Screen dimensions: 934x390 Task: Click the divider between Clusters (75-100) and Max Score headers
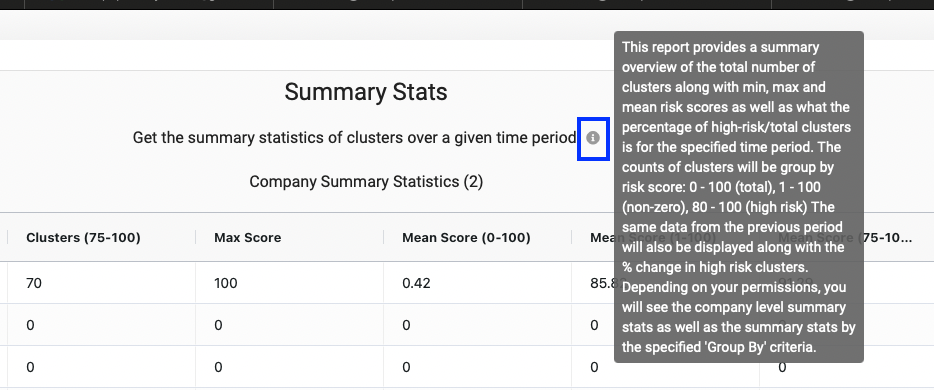click(x=195, y=238)
